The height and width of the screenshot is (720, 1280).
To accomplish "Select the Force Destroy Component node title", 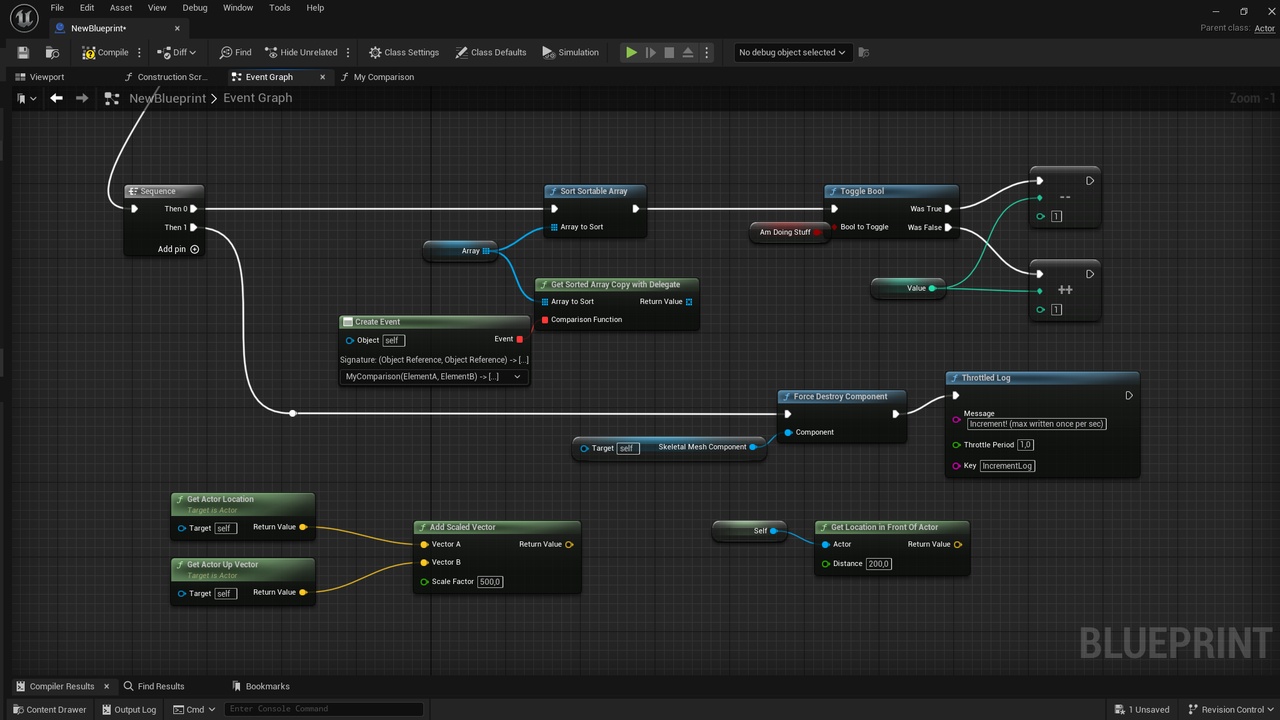I will pyautogui.click(x=841, y=397).
